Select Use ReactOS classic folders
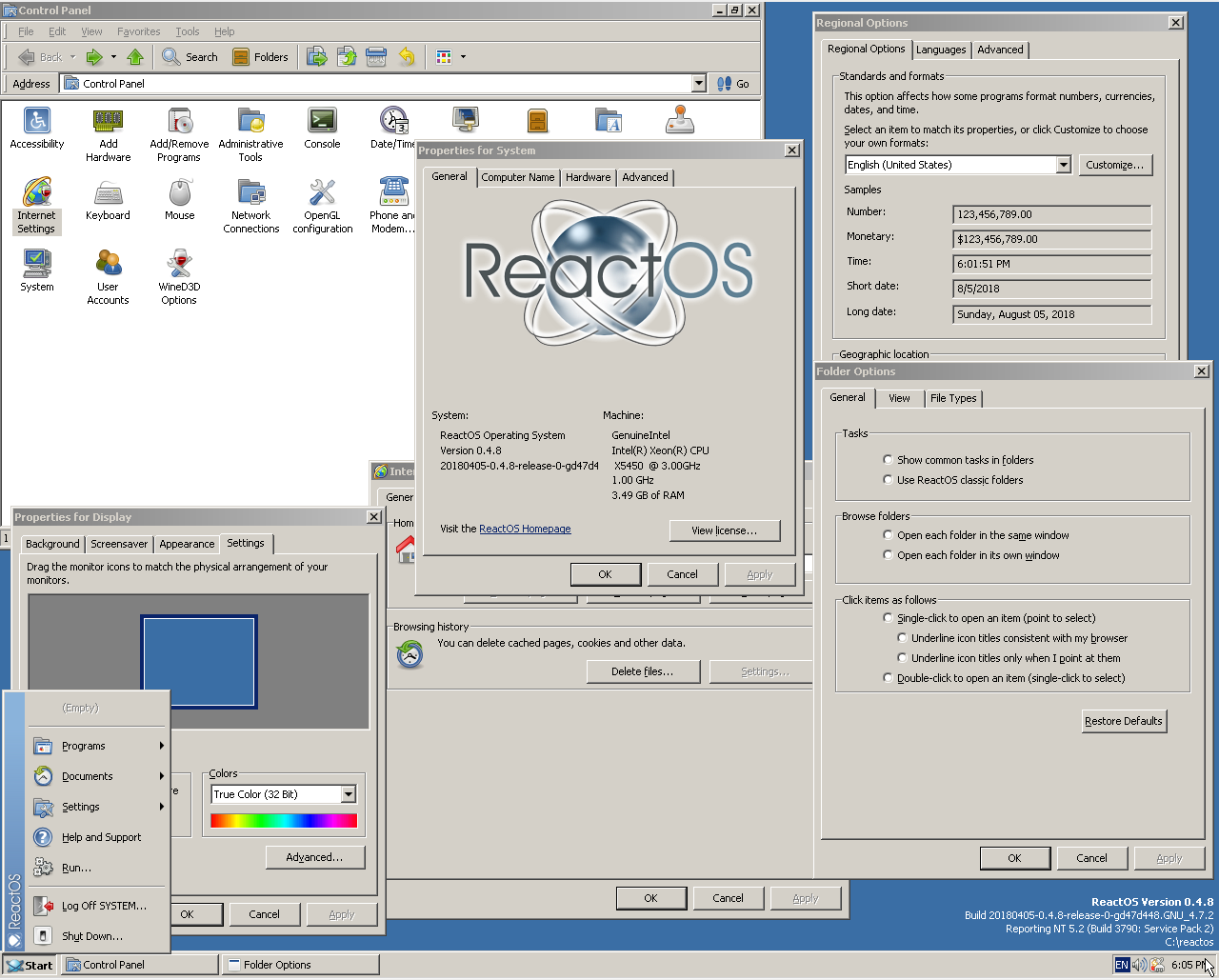This screenshot has height=980, width=1219. pyautogui.click(x=888, y=479)
